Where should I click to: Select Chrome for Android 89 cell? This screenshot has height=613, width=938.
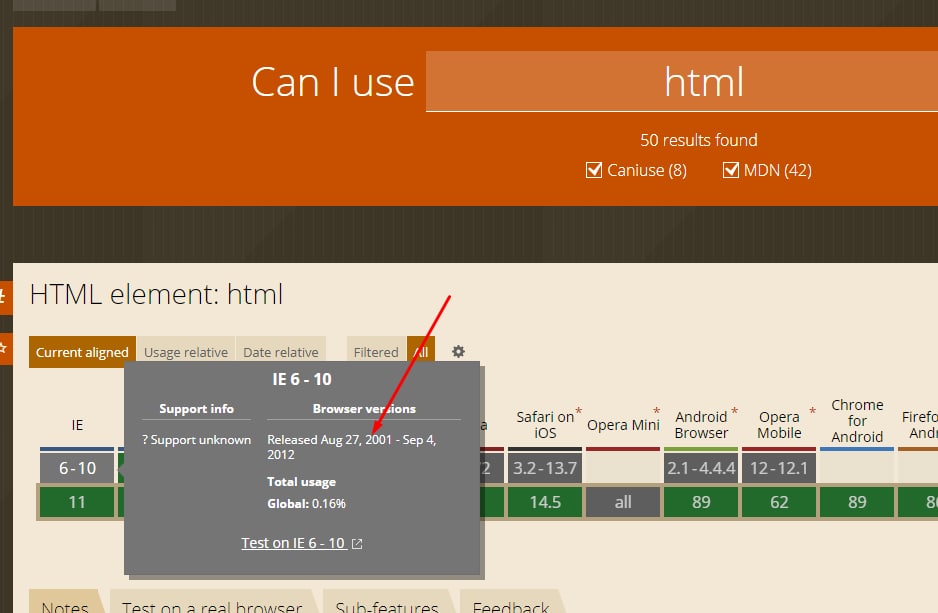tap(857, 502)
